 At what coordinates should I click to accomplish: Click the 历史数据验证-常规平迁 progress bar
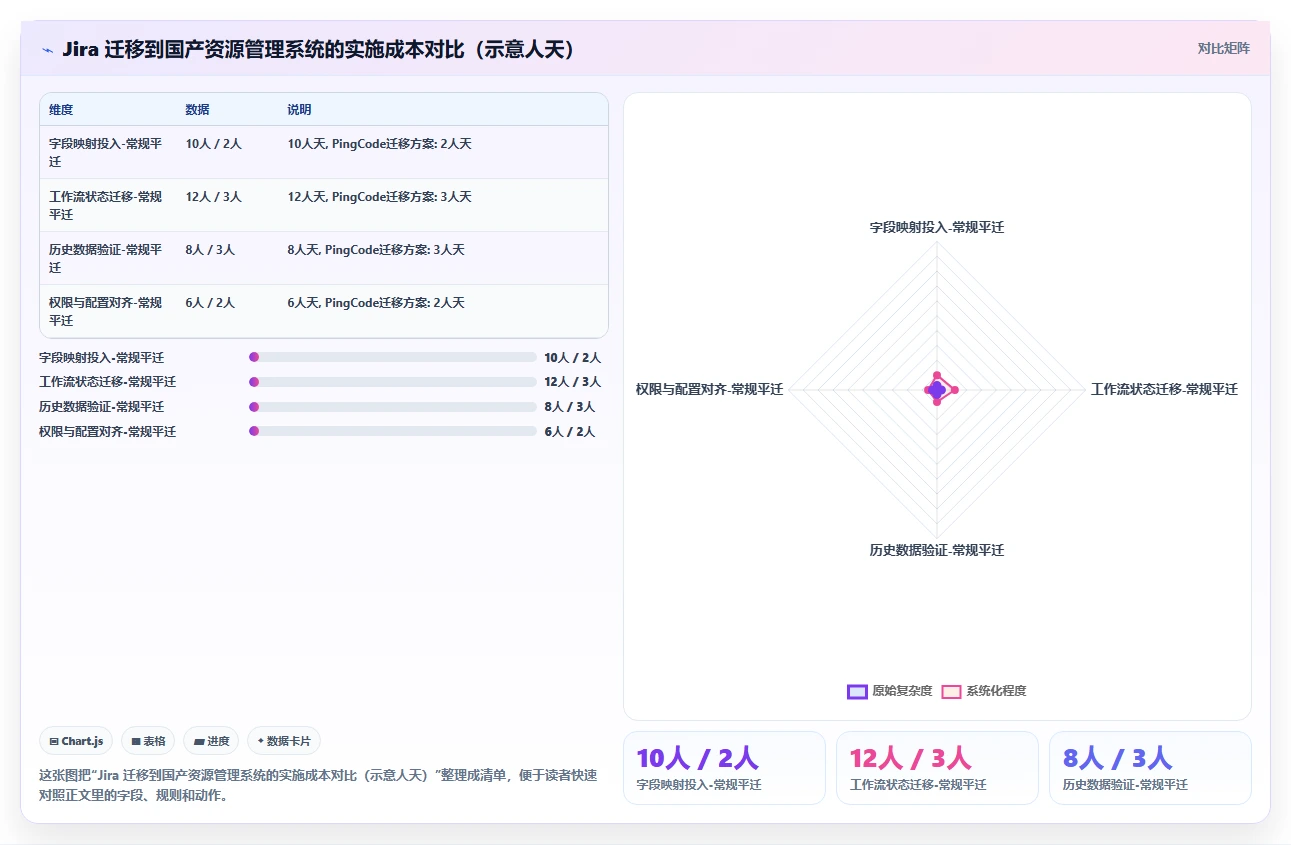[x=393, y=407]
